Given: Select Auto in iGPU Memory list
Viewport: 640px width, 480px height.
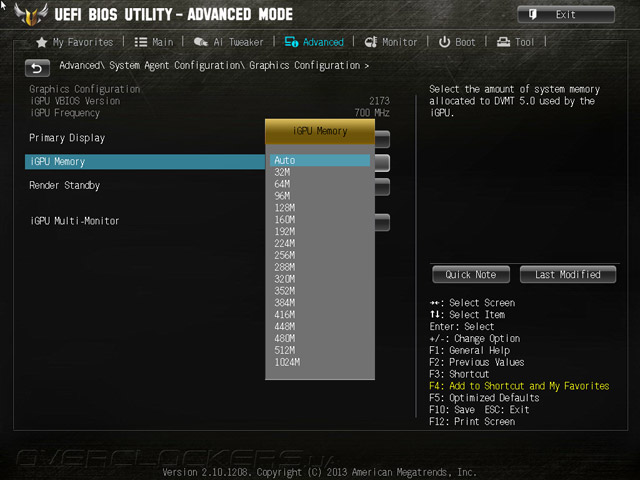Looking at the screenshot, I should [x=320, y=160].
